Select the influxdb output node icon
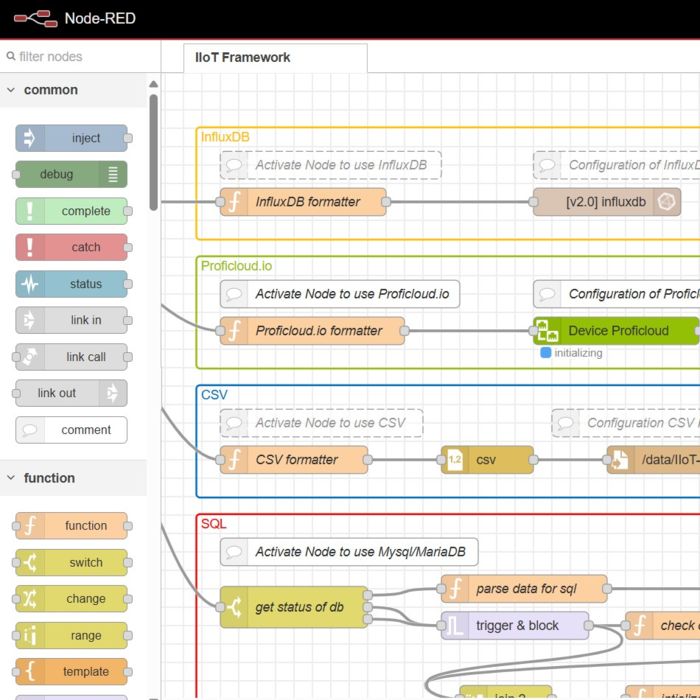700x700 pixels. (665, 202)
